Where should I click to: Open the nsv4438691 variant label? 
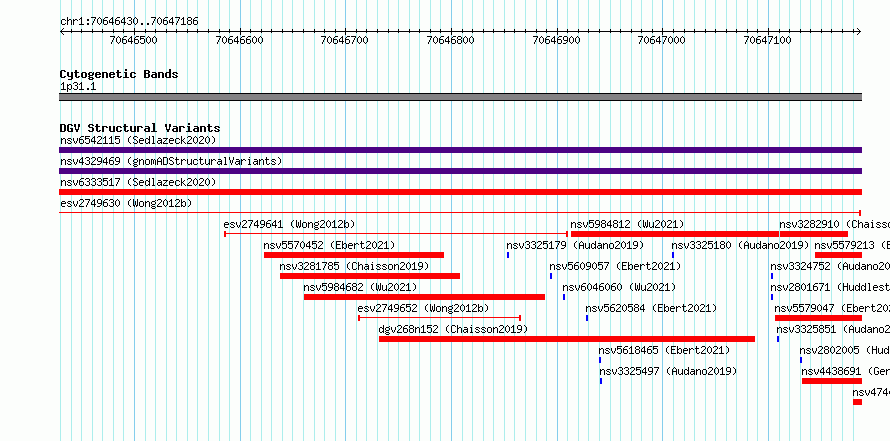point(846,371)
